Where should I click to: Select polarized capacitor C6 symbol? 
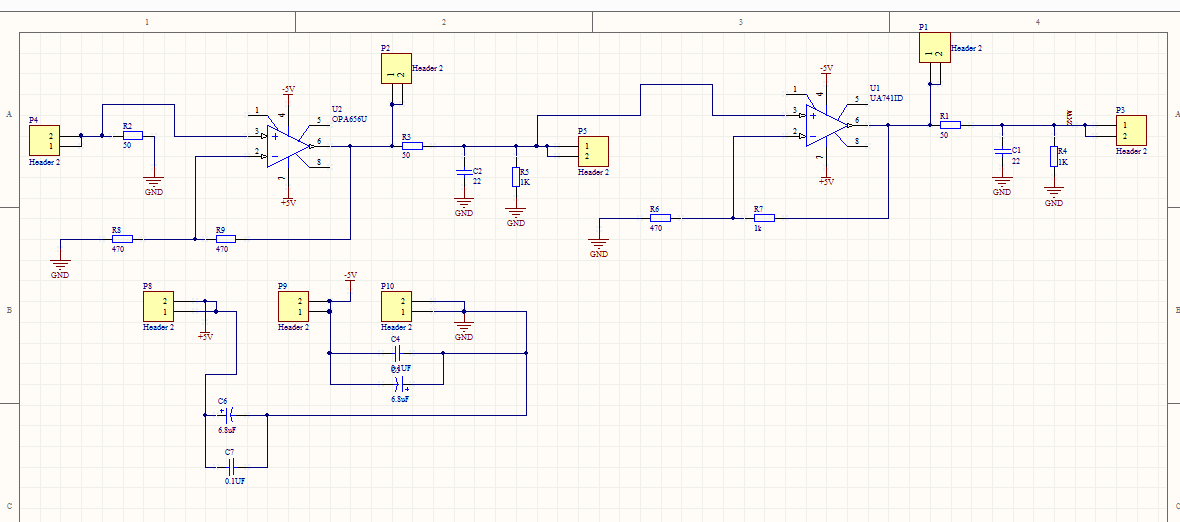[x=230, y=414]
